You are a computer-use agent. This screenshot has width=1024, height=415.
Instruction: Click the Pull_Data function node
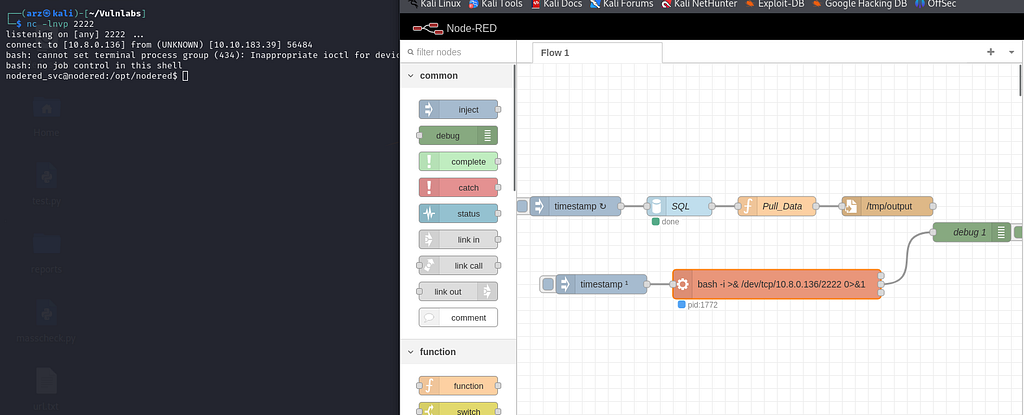777,206
